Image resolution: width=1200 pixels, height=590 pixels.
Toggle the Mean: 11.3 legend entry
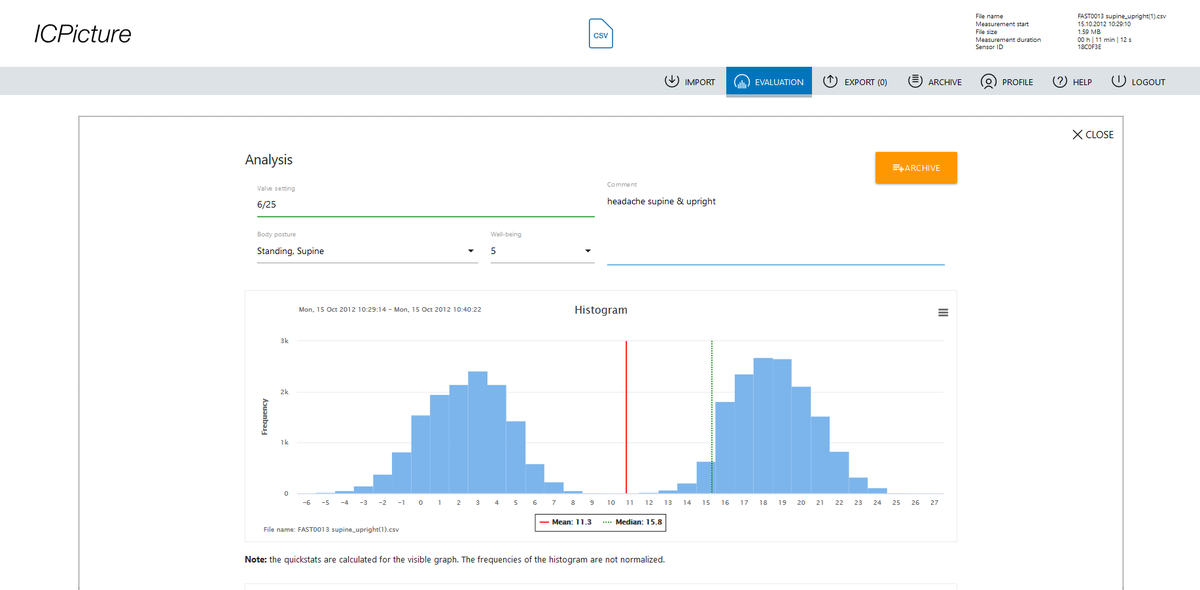coord(565,522)
